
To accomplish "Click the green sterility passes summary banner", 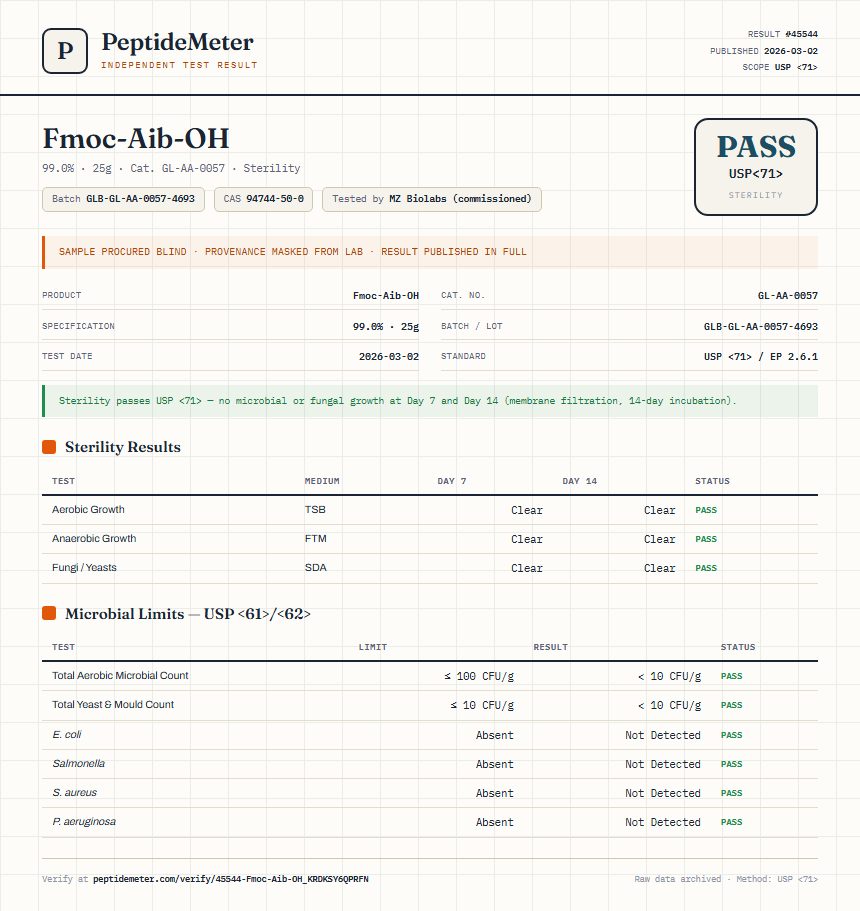I will pyautogui.click(x=430, y=401).
